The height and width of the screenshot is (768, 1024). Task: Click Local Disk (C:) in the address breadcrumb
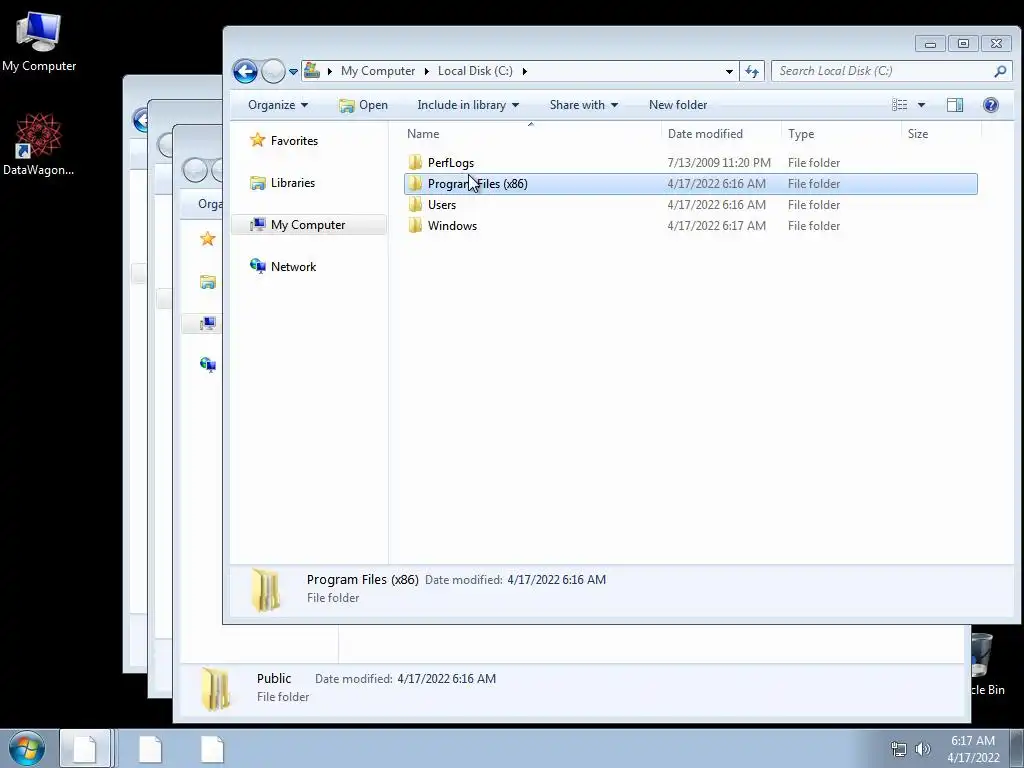475,71
